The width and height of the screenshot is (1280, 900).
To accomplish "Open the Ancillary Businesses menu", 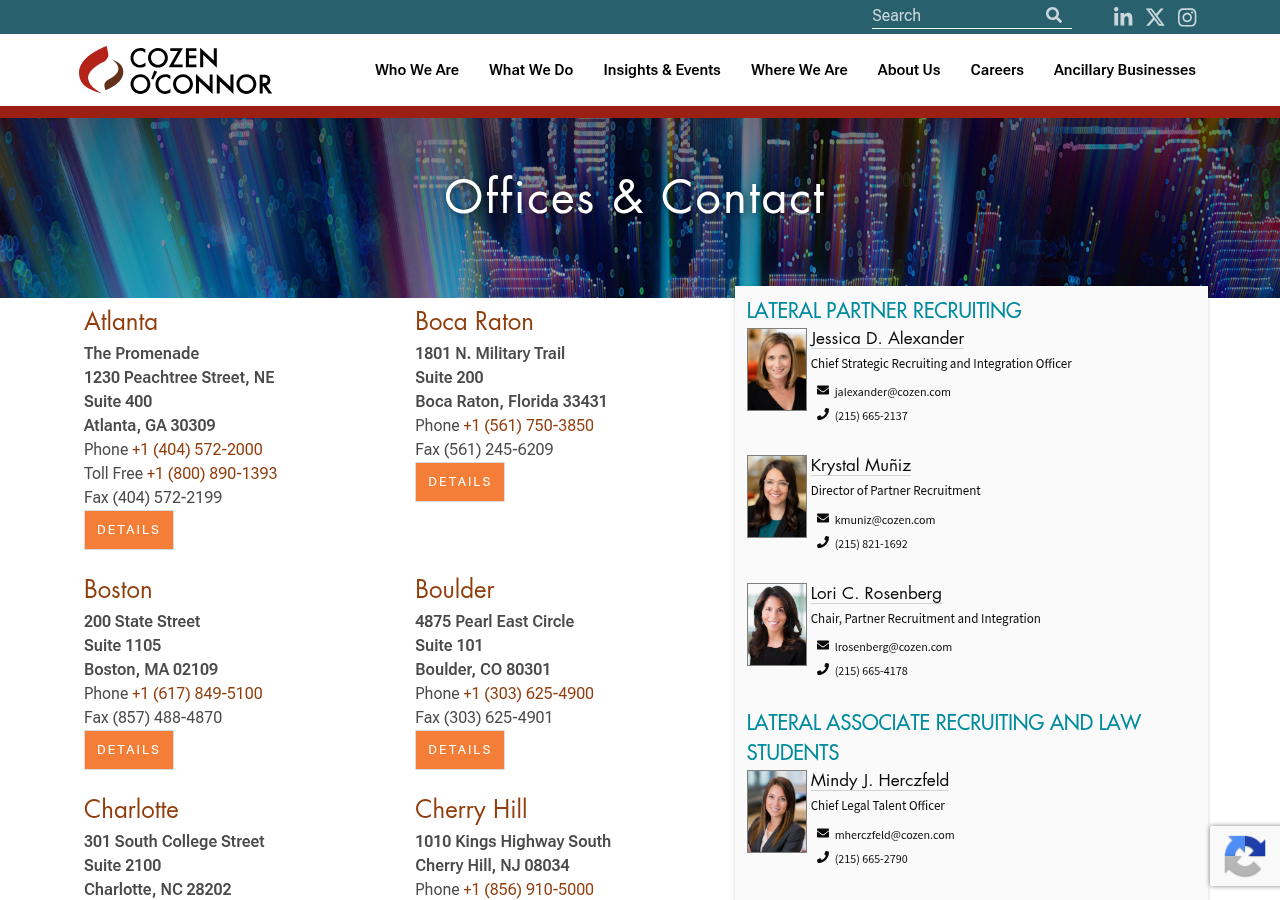I will point(1125,70).
